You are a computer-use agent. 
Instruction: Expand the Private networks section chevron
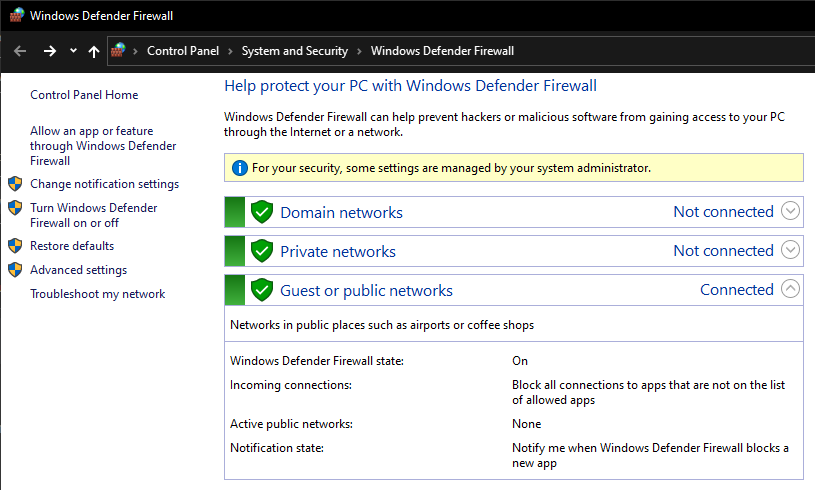pyautogui.click(x=790, y=250)
